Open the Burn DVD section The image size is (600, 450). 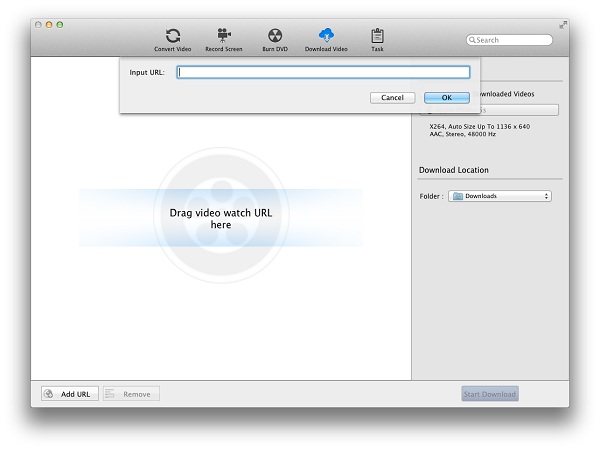[275, 40]
